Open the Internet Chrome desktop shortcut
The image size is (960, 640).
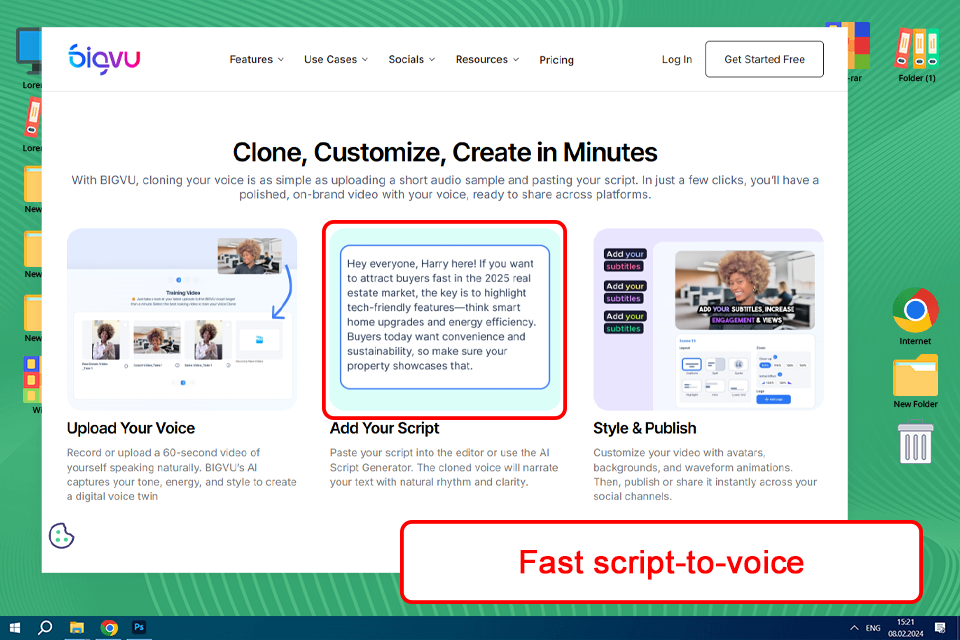pos(915,316)
